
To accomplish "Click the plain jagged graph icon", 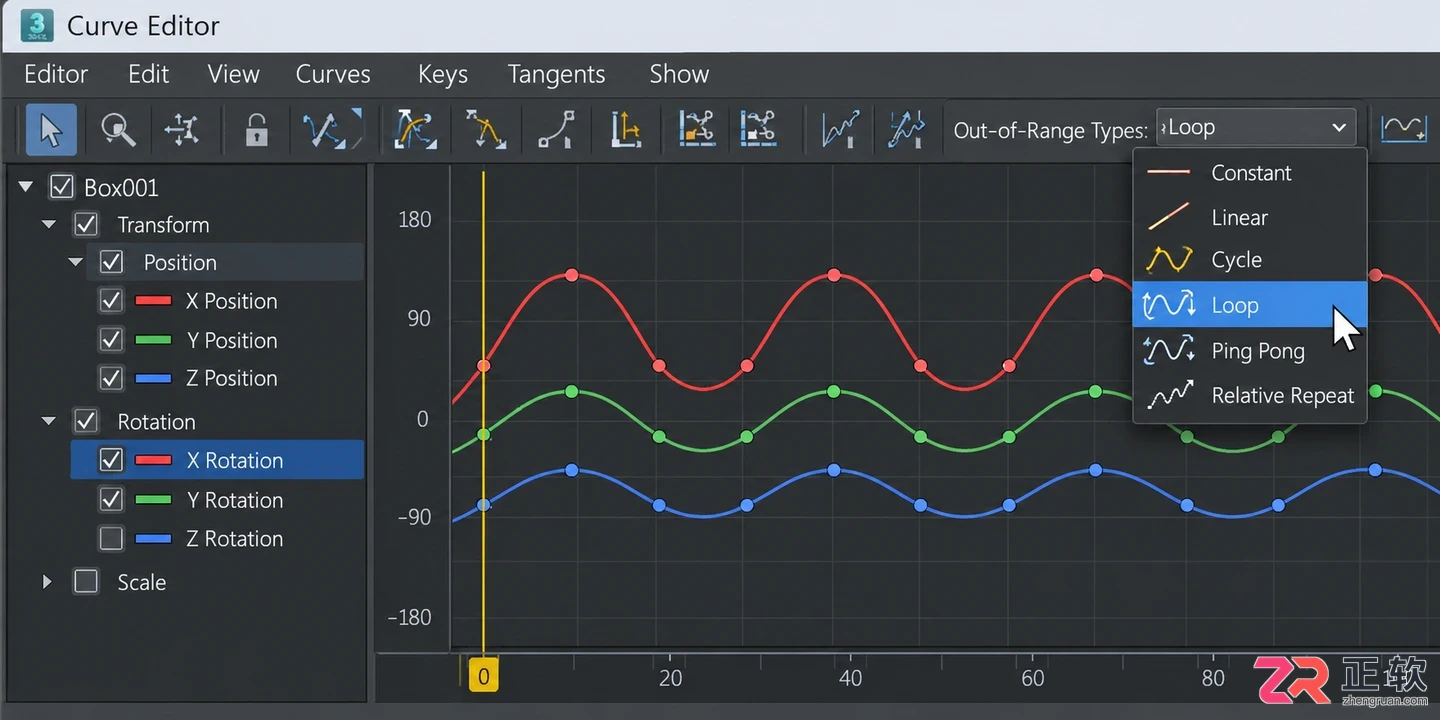I will tap(841, 129).
